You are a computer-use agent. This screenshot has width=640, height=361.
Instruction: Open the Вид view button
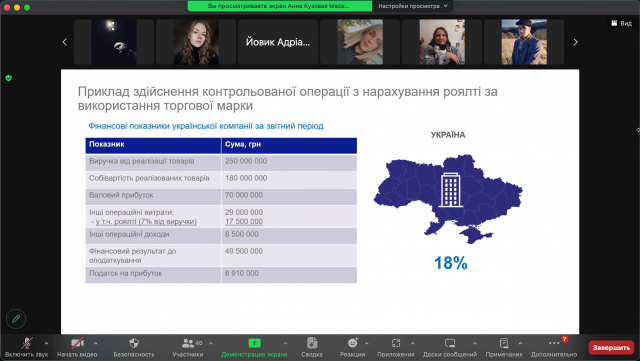click(621, 23)
